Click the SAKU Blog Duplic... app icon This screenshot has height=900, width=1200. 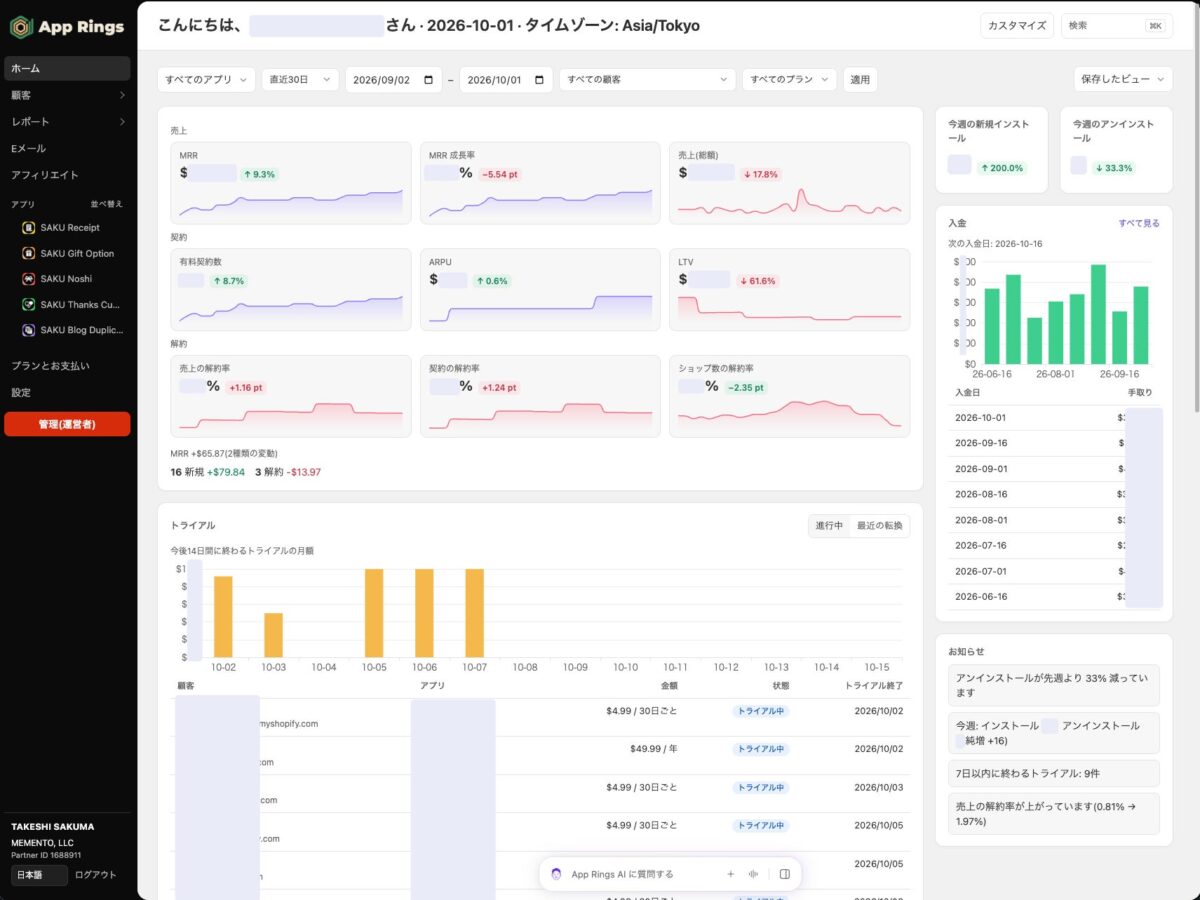click(29, 330)
